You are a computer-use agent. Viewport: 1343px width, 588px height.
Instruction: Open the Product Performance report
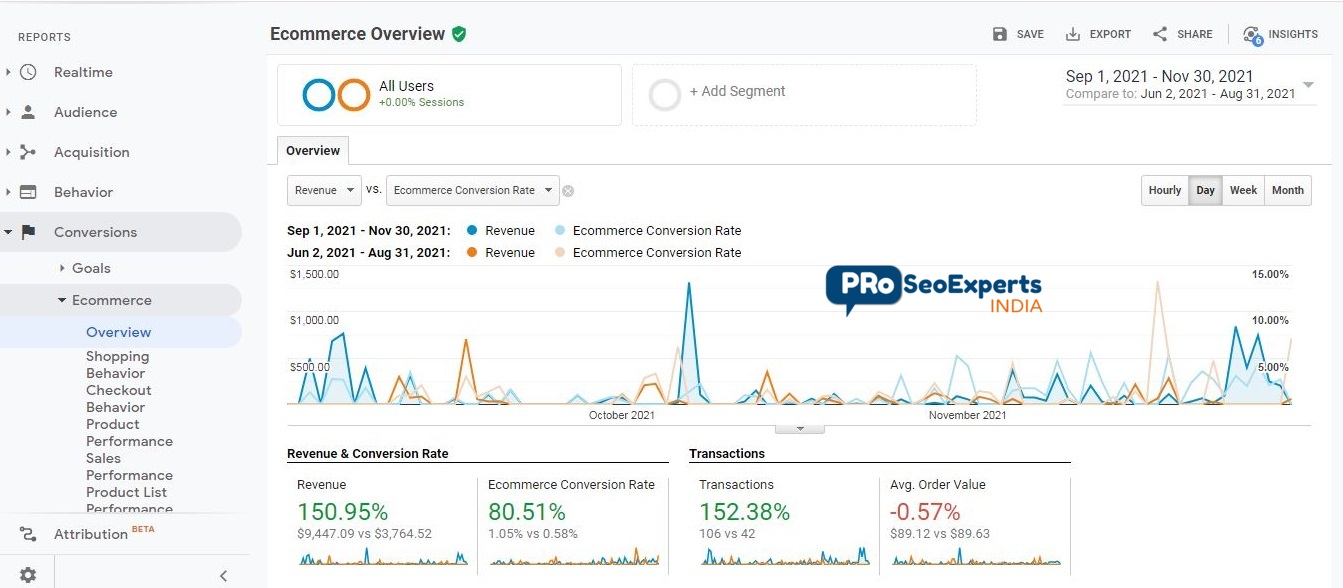[x=129, y=433]
